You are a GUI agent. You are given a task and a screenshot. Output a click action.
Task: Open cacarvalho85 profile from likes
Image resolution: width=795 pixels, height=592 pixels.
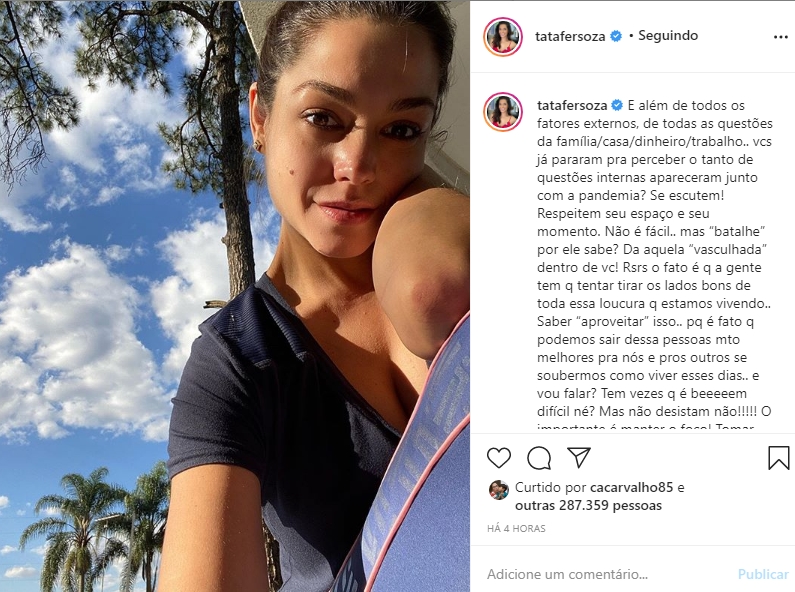click(631, 488)
